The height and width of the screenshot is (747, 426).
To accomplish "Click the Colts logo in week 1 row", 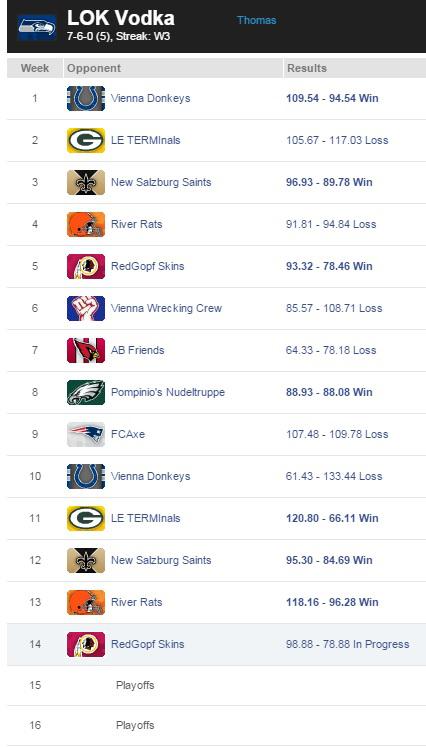I will coord(86,99).
